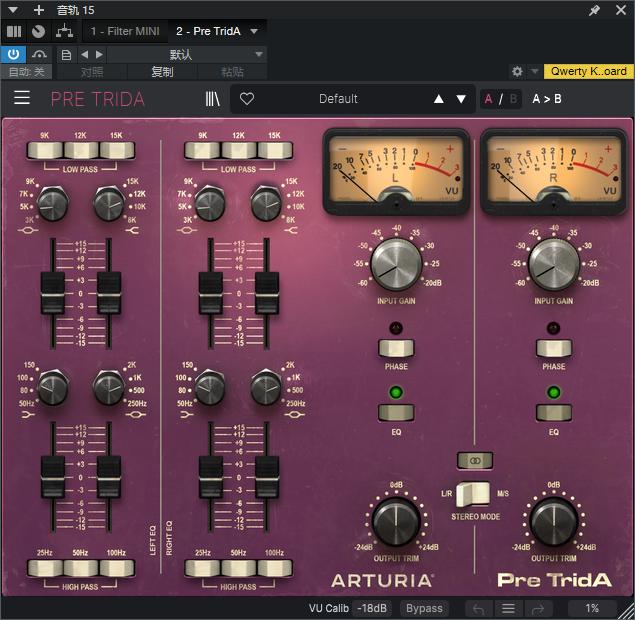Open the Default preset name selector

point(338,99)
